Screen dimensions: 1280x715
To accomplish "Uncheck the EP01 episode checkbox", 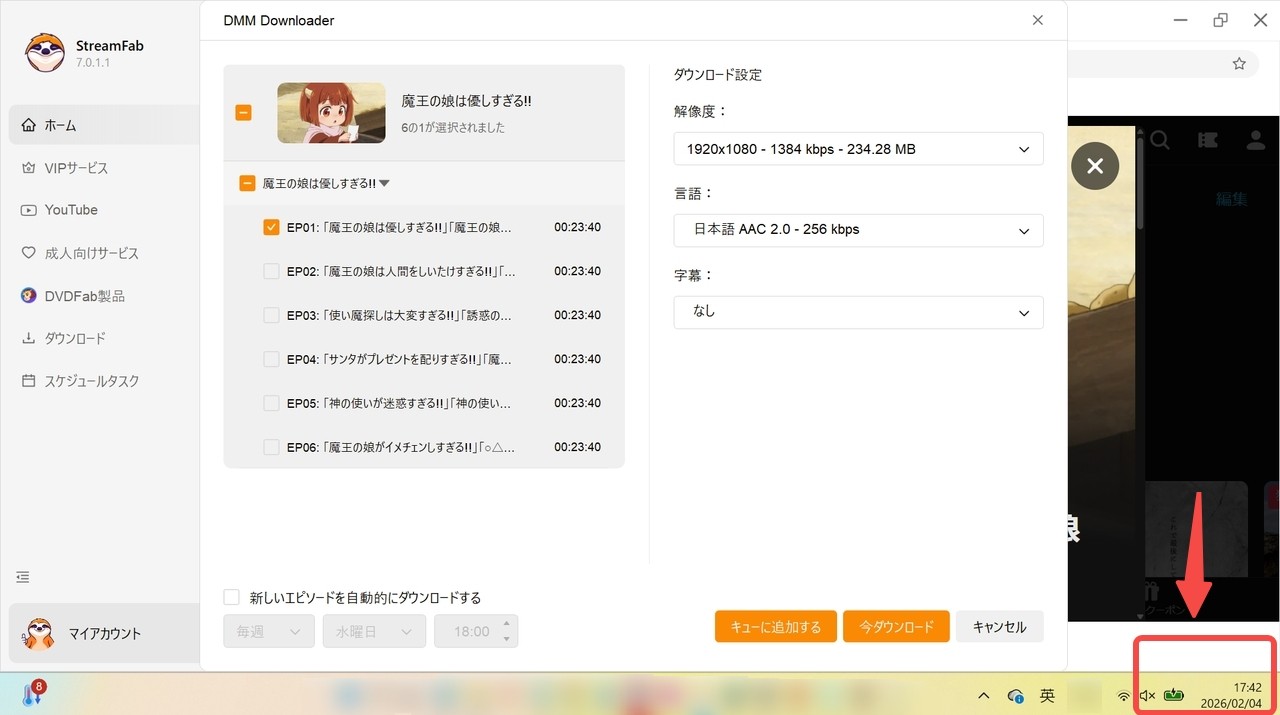I will [271, 227].
